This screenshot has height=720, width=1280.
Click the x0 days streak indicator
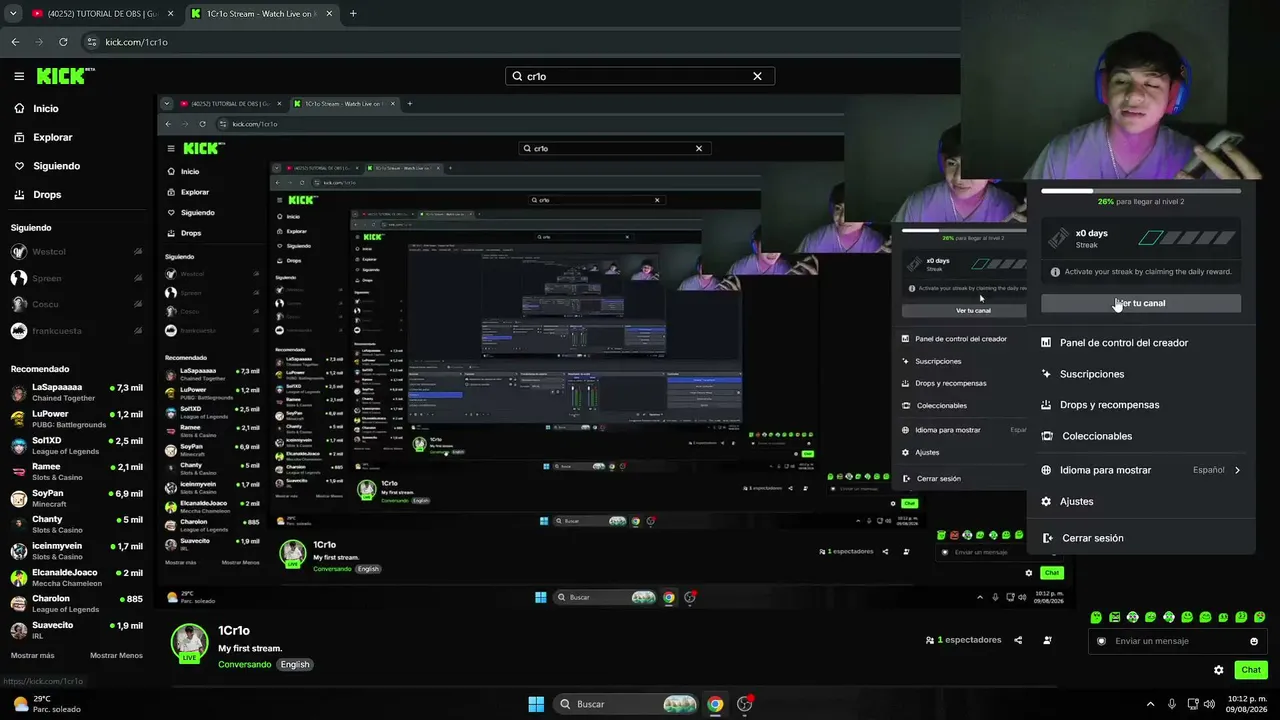[1141, 238]
